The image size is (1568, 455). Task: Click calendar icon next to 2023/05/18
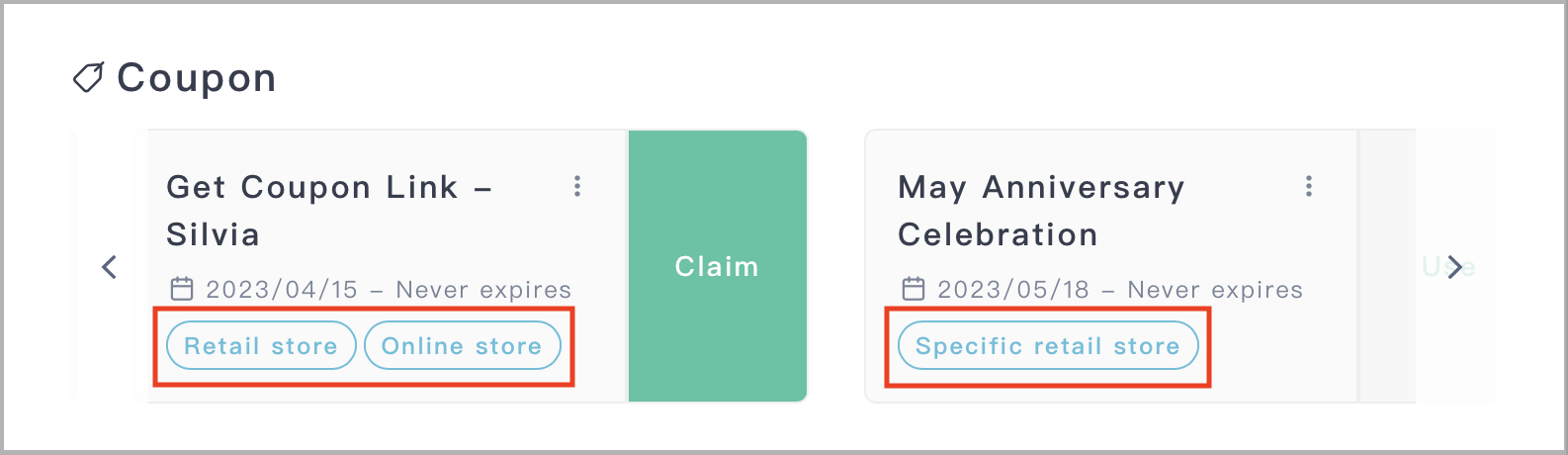[x=914, y=289]
